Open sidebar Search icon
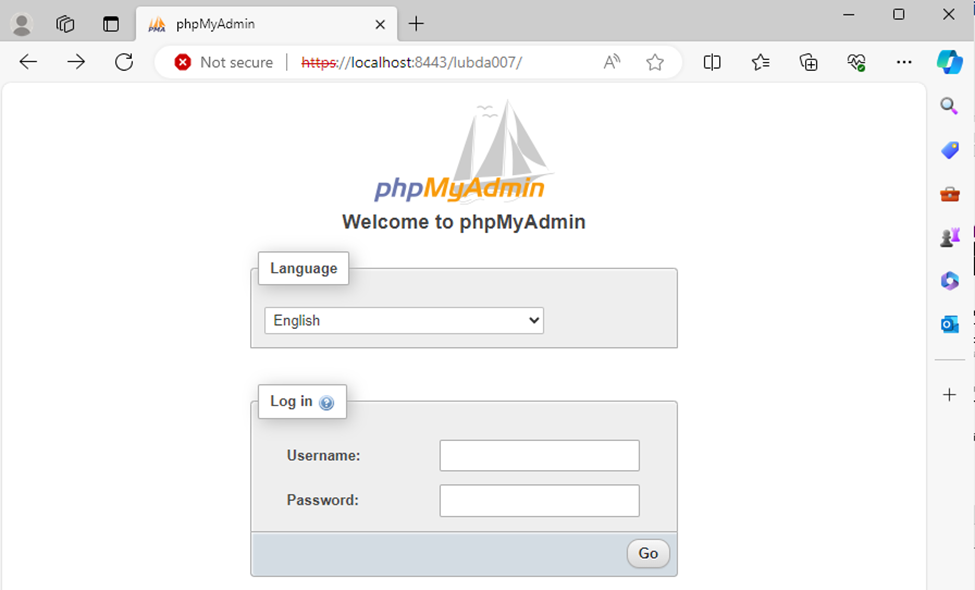Image resolution: width=975 pixels, height=590 pixels. click(x=949, y=106)
